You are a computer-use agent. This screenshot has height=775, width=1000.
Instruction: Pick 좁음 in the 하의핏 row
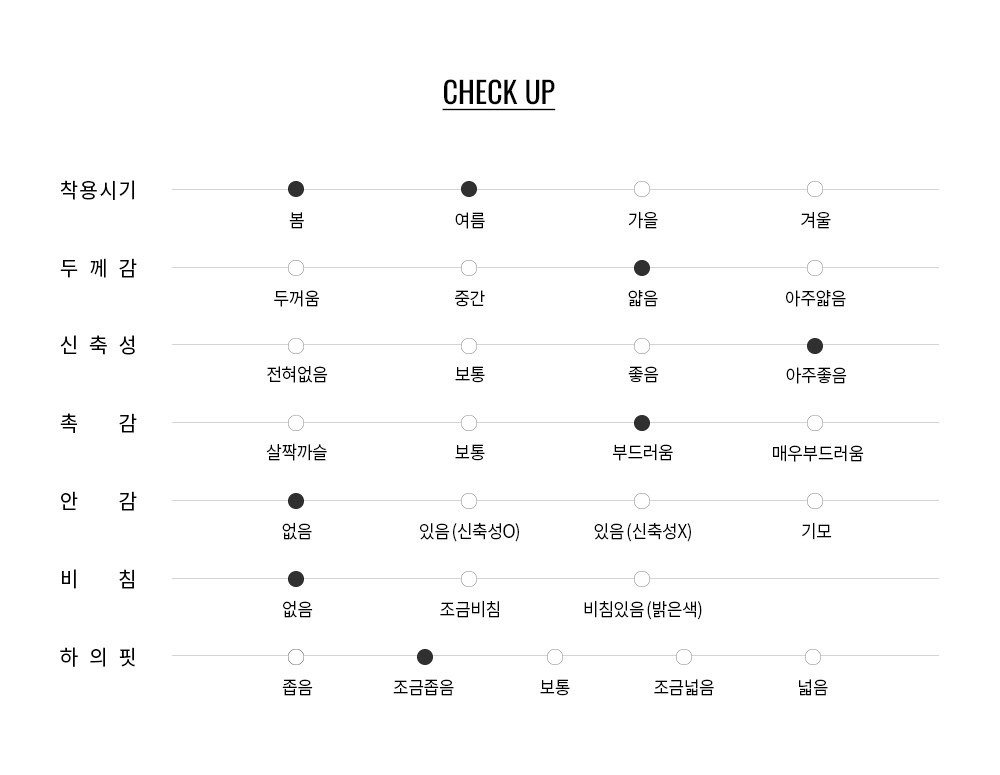(296, 656)
